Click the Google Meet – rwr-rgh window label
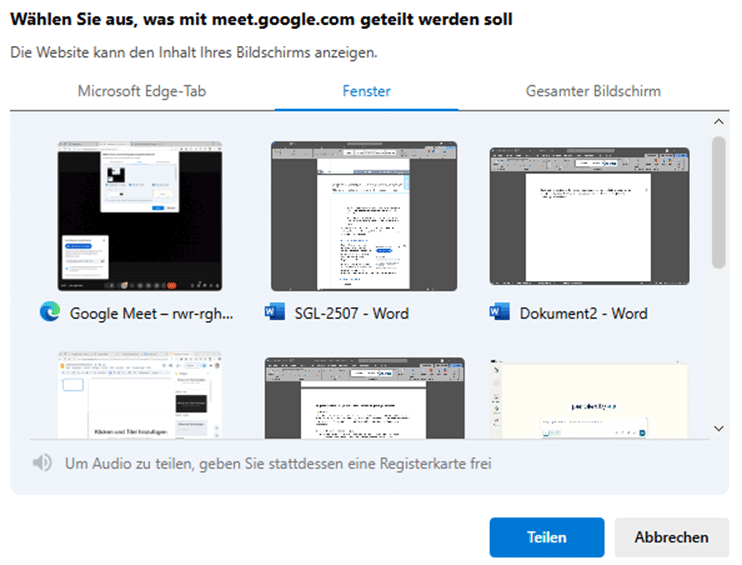The height and width of the screenshot is (565, 742). [x=151, y=313]
